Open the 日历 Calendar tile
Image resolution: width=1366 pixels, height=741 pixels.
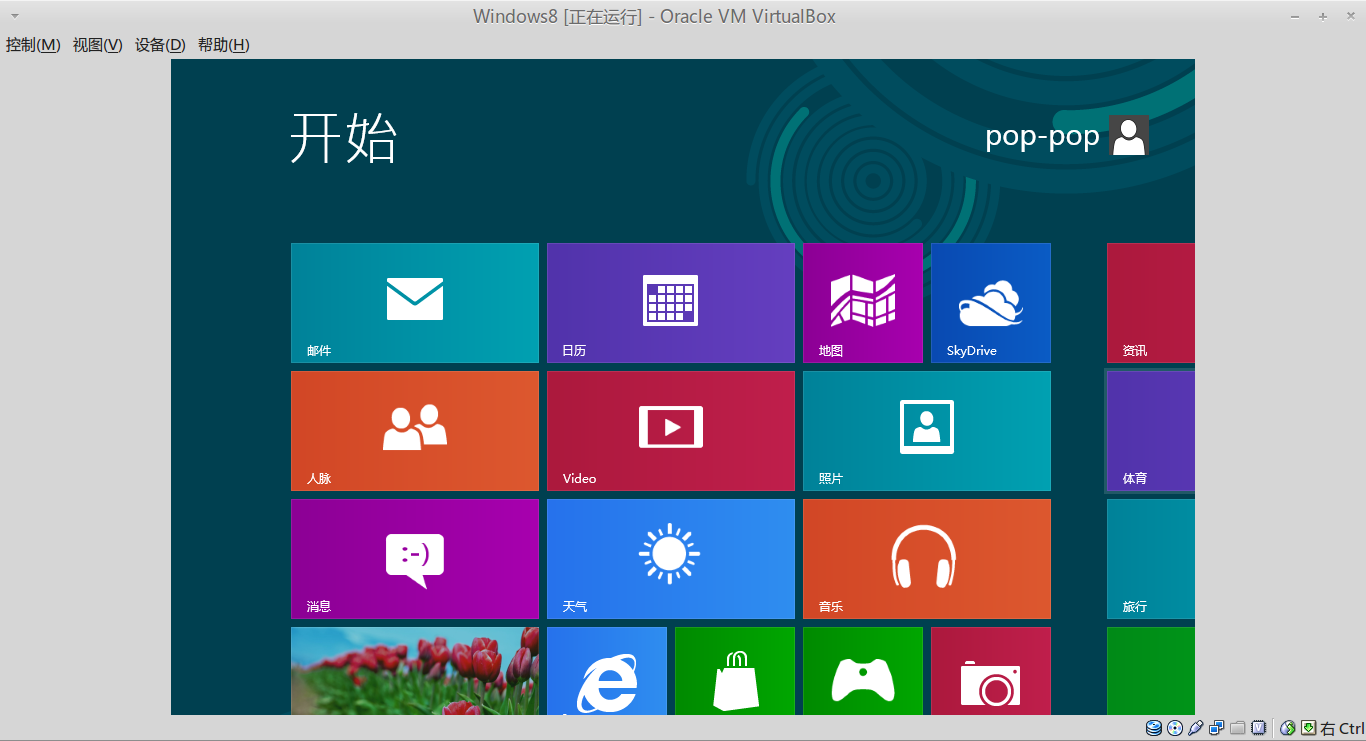click(x=671, y=303)
